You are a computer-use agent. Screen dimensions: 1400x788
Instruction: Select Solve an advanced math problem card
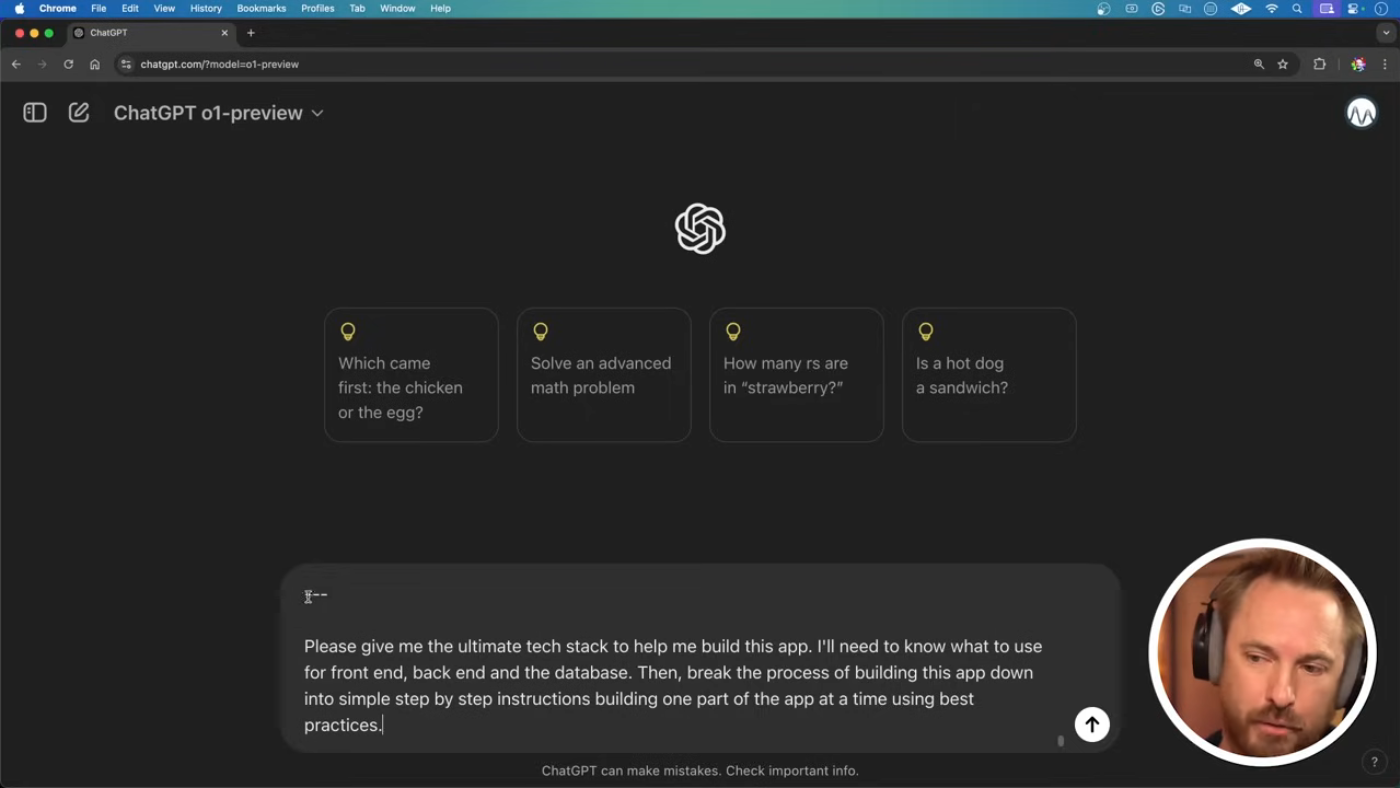(604, 375)
